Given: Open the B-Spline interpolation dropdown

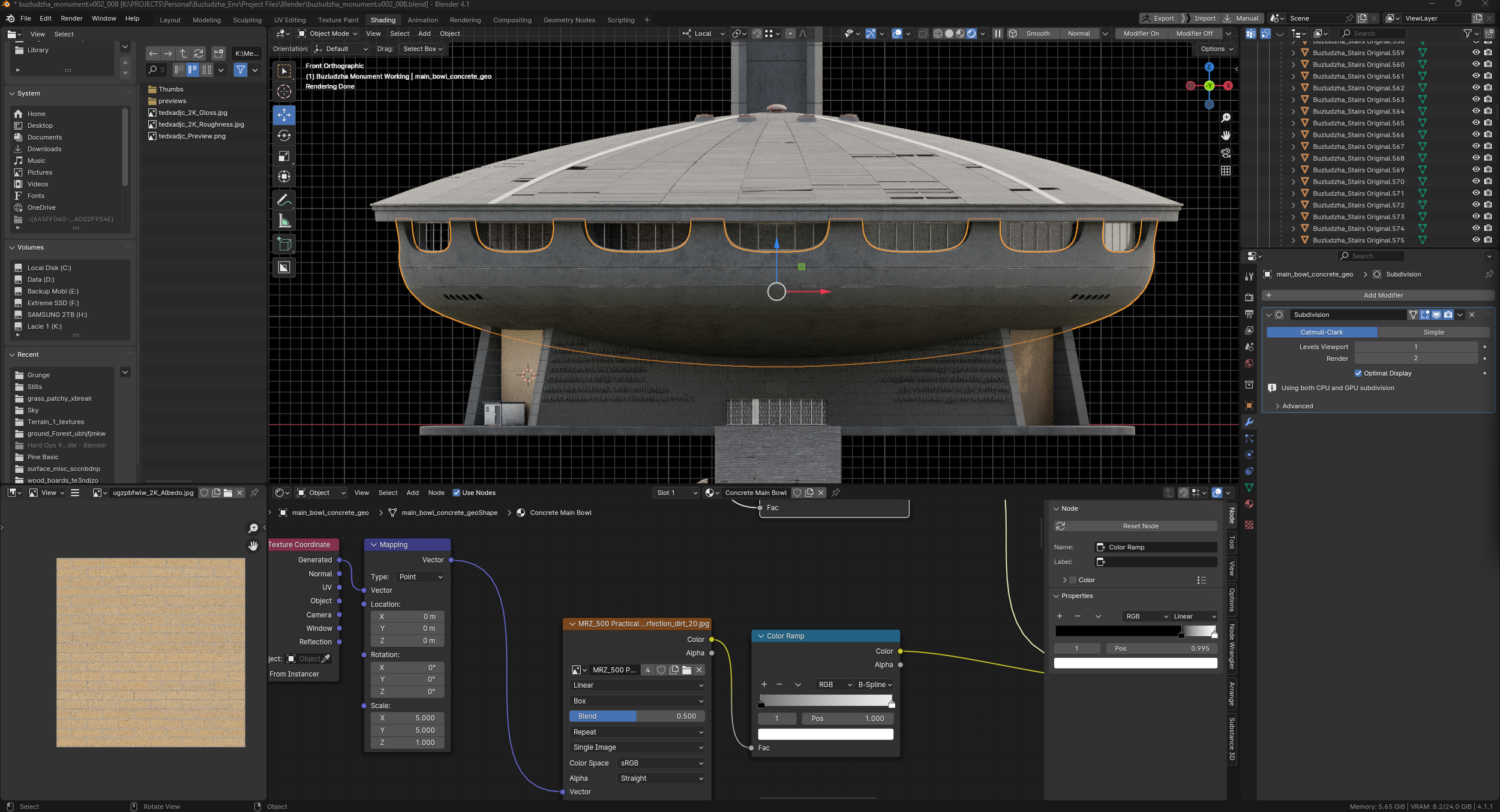Looking at the screenshot, I should click(874, 684).
